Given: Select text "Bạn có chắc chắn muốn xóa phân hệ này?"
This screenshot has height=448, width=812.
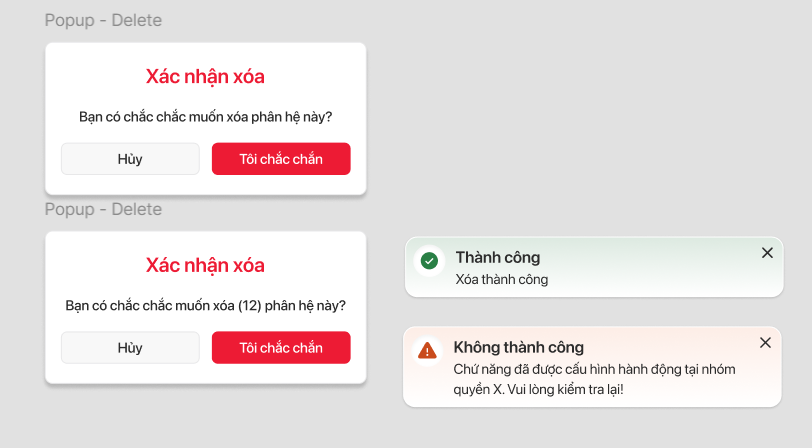Looking at the screenshot, I should click(205, 117).
